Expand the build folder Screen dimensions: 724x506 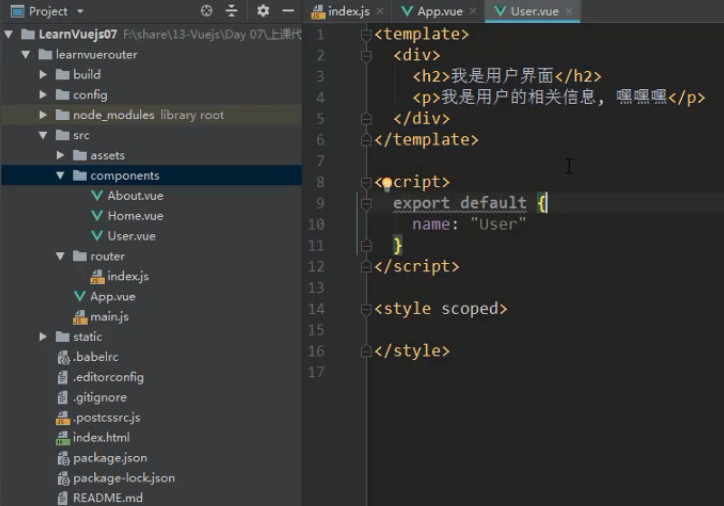(x=43, y=74)
